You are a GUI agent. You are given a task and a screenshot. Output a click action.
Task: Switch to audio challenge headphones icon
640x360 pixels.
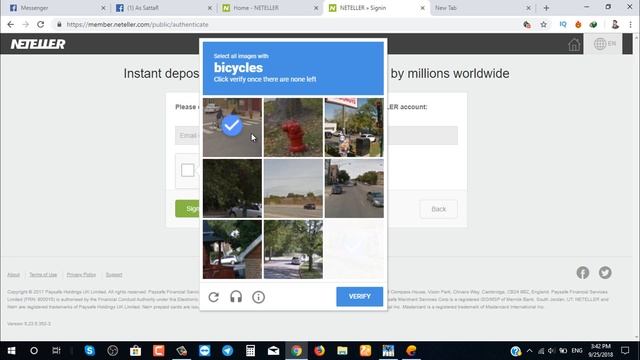[x=236, y=297]
